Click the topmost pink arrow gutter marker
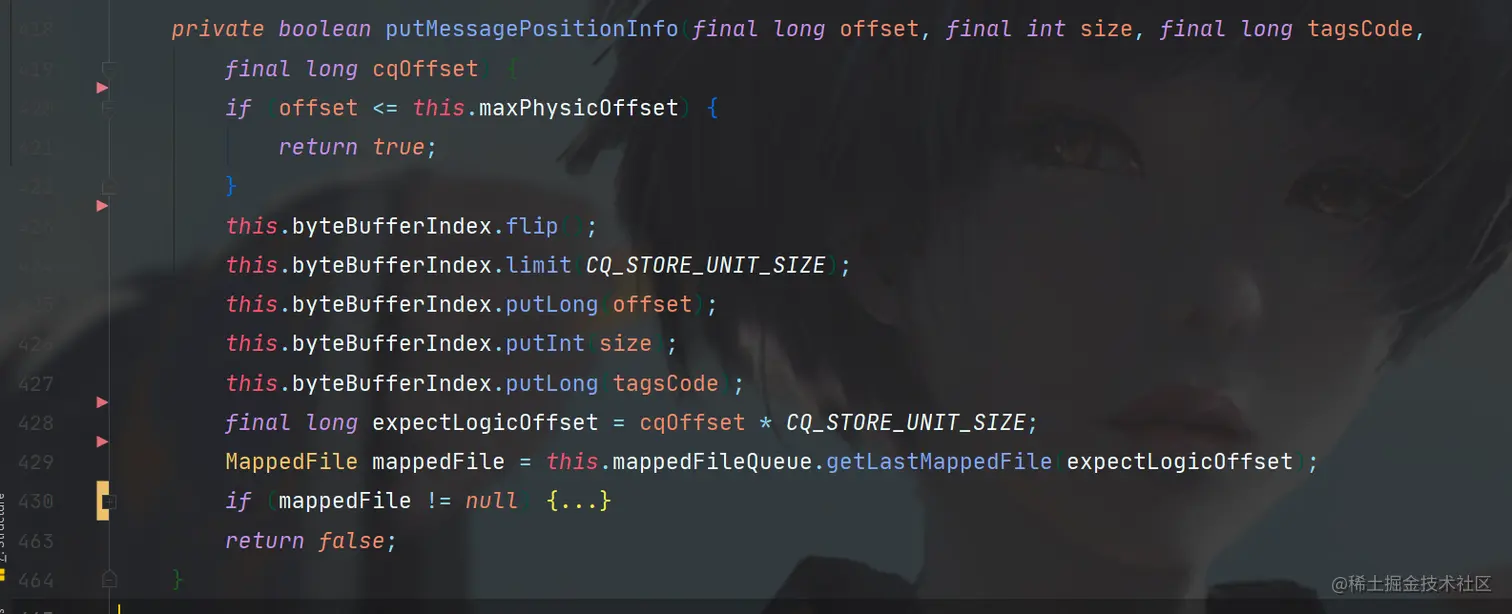Viewport: 1512px width, 614px height. (102, 88)
